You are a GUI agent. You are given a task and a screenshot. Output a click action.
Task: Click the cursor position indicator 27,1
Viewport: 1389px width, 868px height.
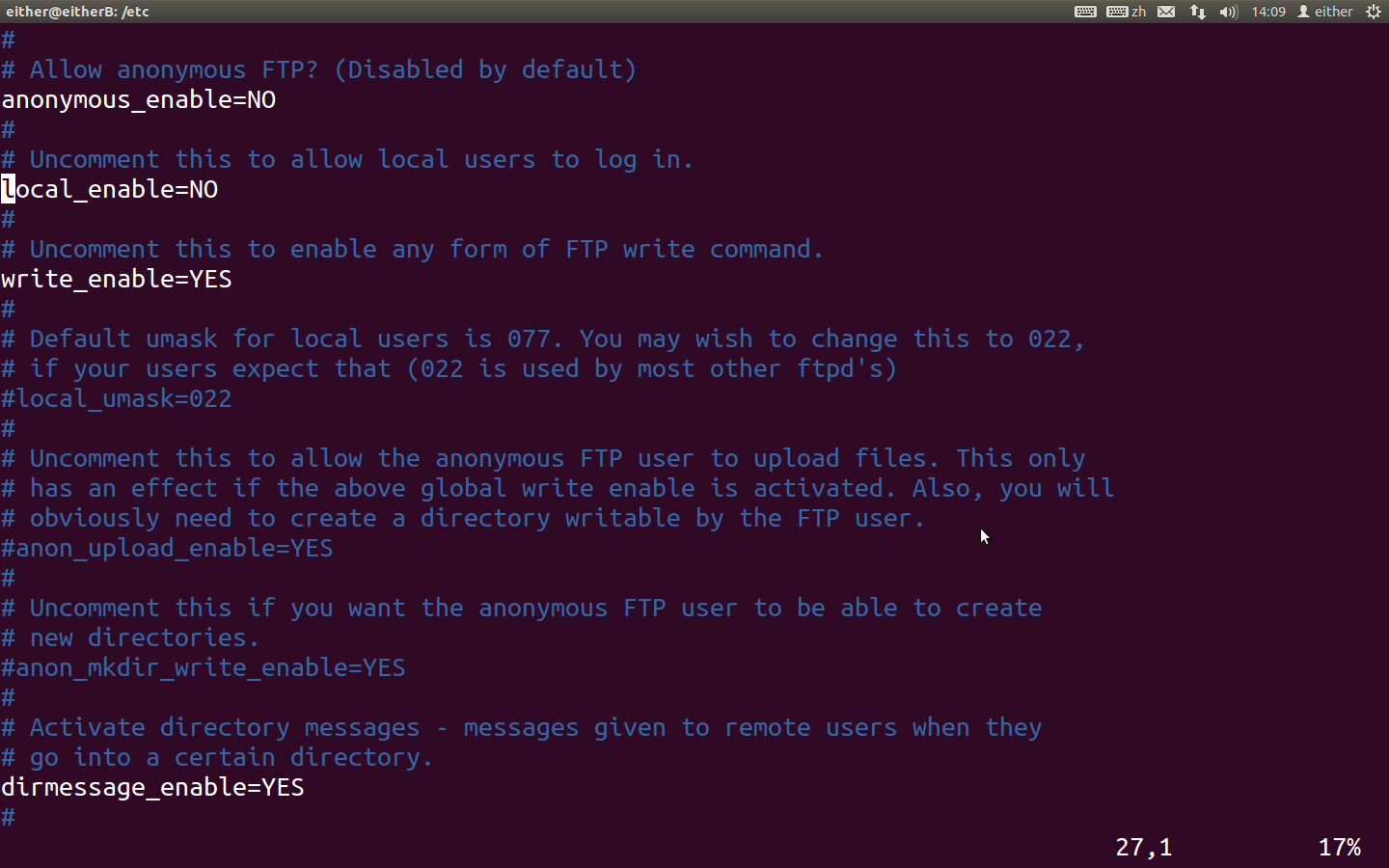pyautogui.click(x=1144, y=848)
